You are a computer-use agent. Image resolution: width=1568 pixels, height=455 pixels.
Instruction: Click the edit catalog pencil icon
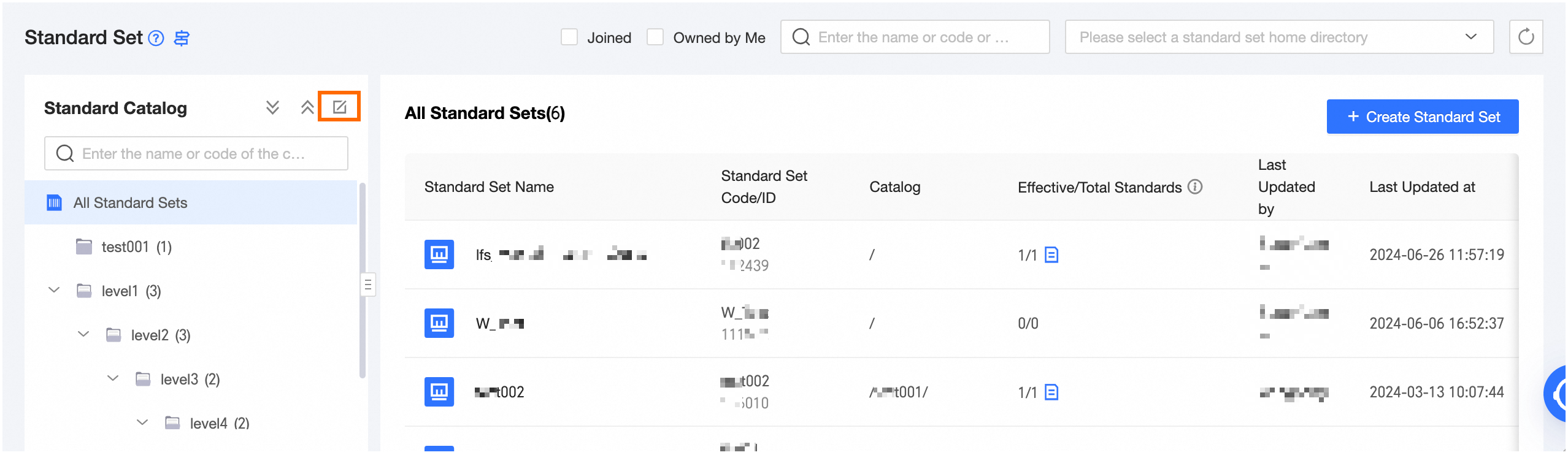(x=339, y=107)
